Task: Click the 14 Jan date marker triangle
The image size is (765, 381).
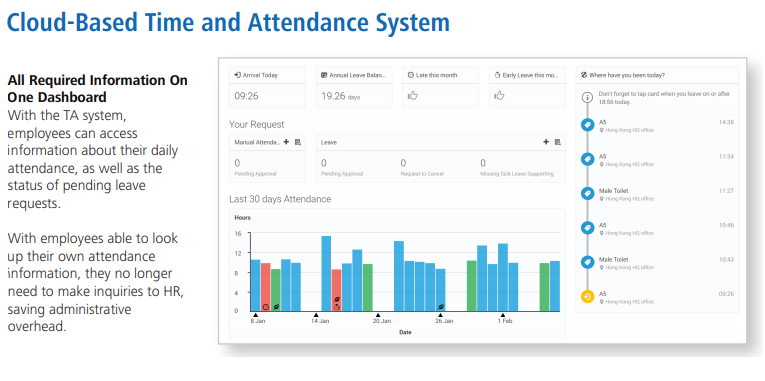Action: 316,315
